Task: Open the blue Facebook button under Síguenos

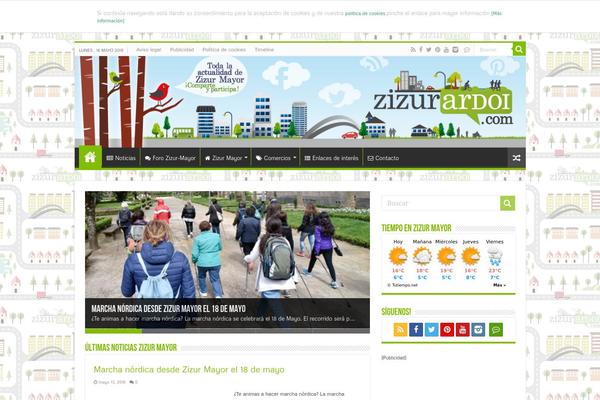Action: coord(416,330)
